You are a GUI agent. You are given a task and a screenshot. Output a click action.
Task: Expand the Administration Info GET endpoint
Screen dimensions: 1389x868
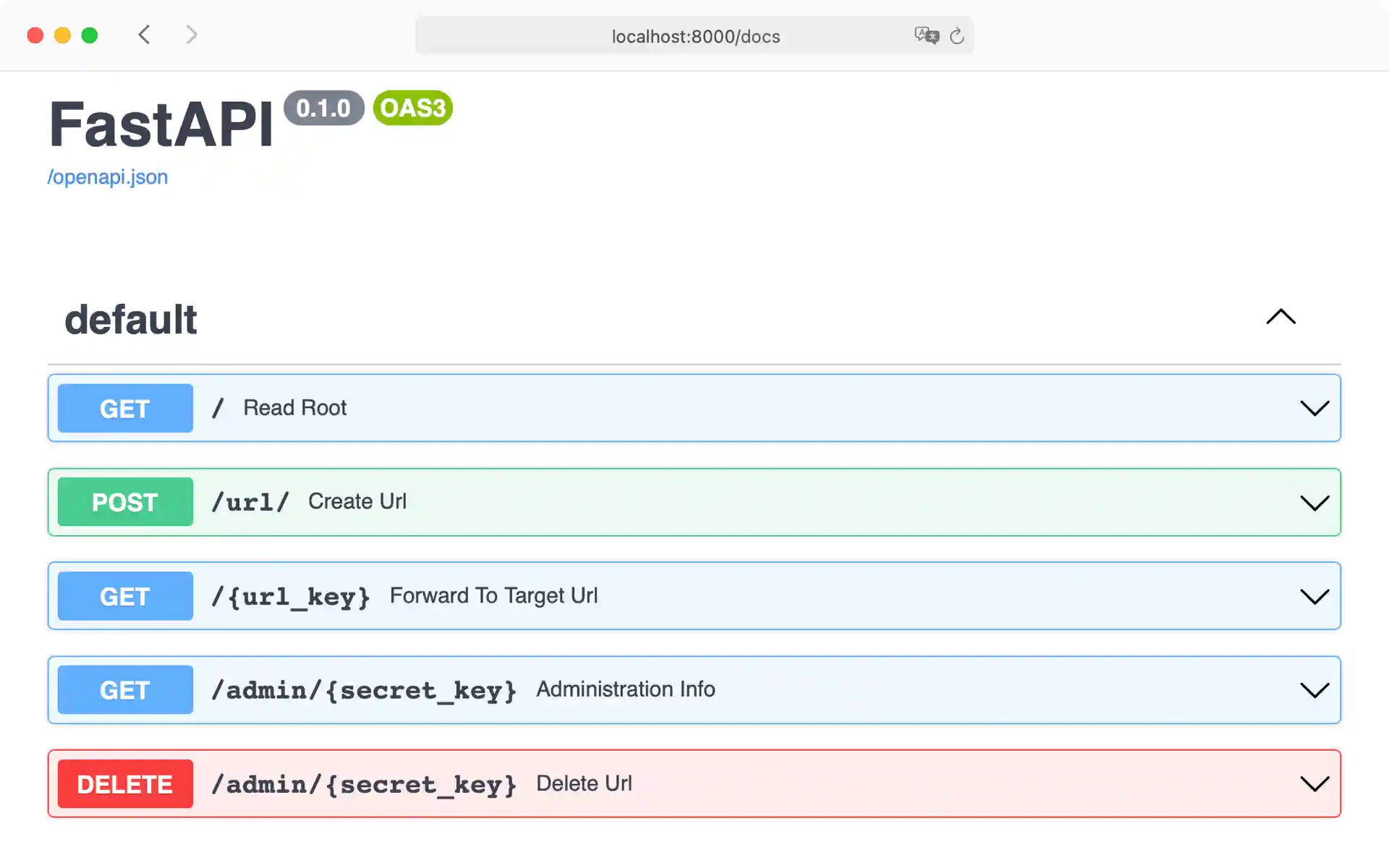(1314, 689)
